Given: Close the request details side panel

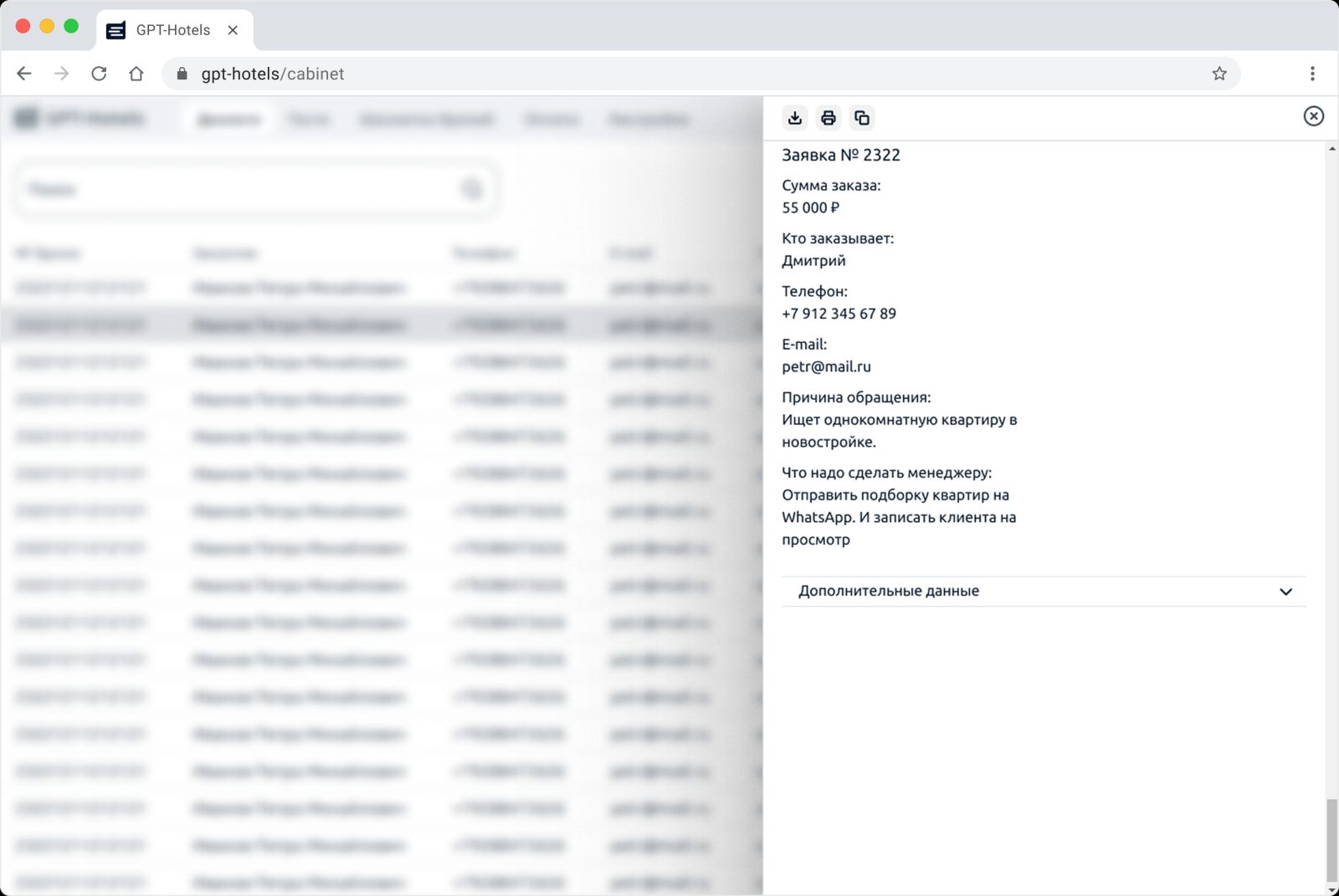Looking at the screenshot, I should click(1313, 116).
